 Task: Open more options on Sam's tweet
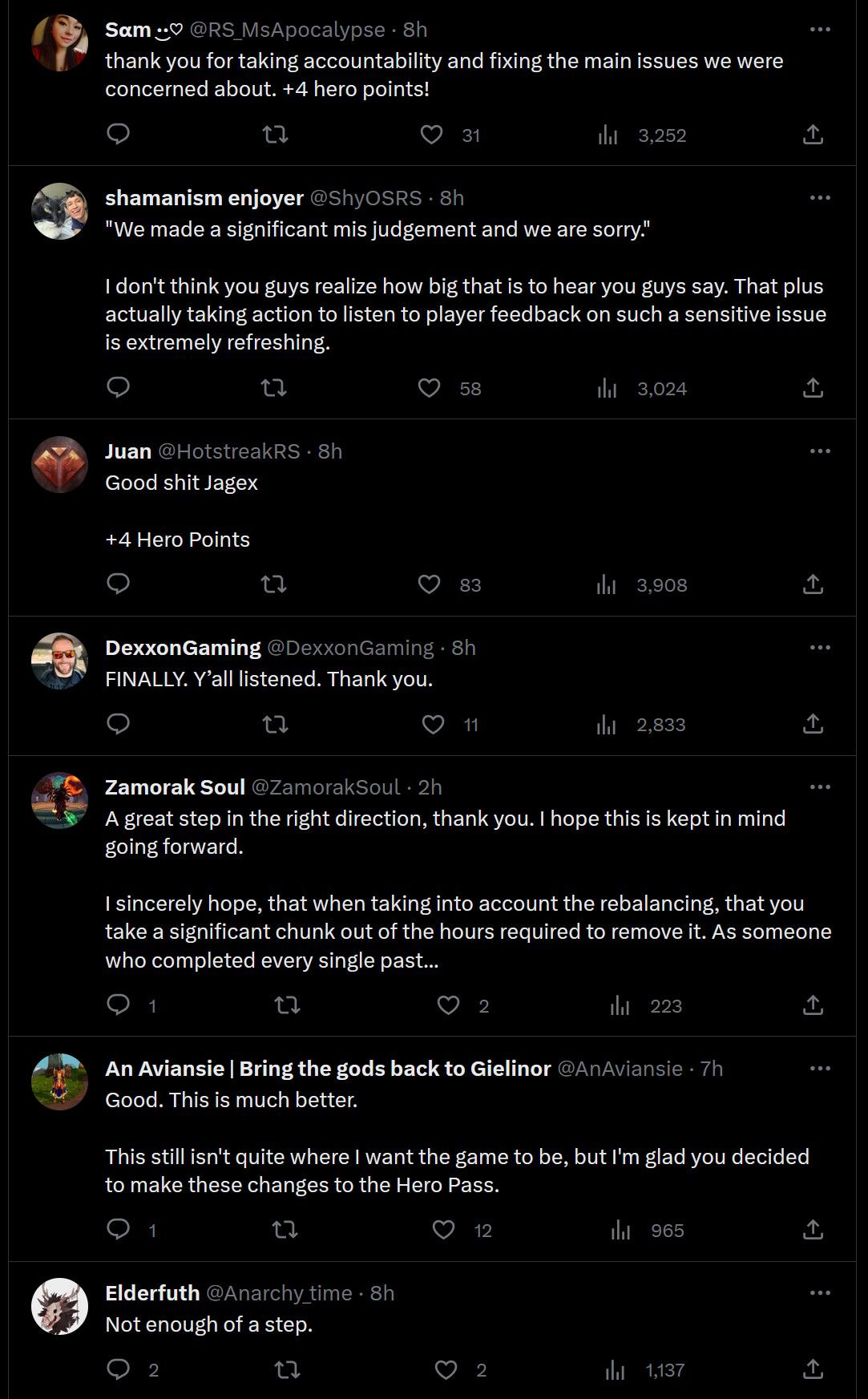point(820,29)
